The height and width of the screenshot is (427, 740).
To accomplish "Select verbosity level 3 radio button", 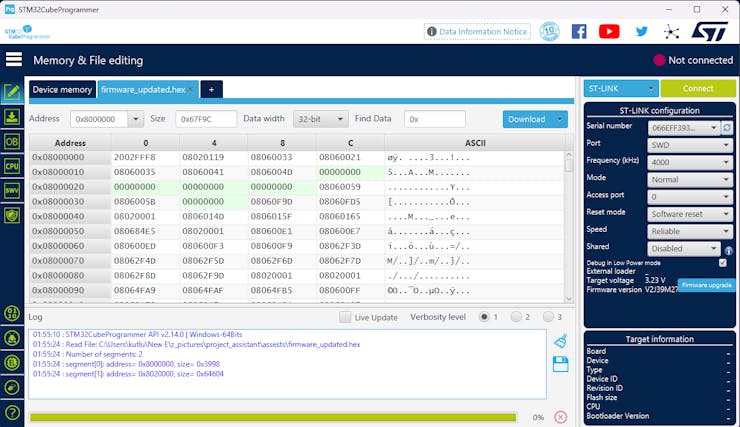I will pos(548,317).
